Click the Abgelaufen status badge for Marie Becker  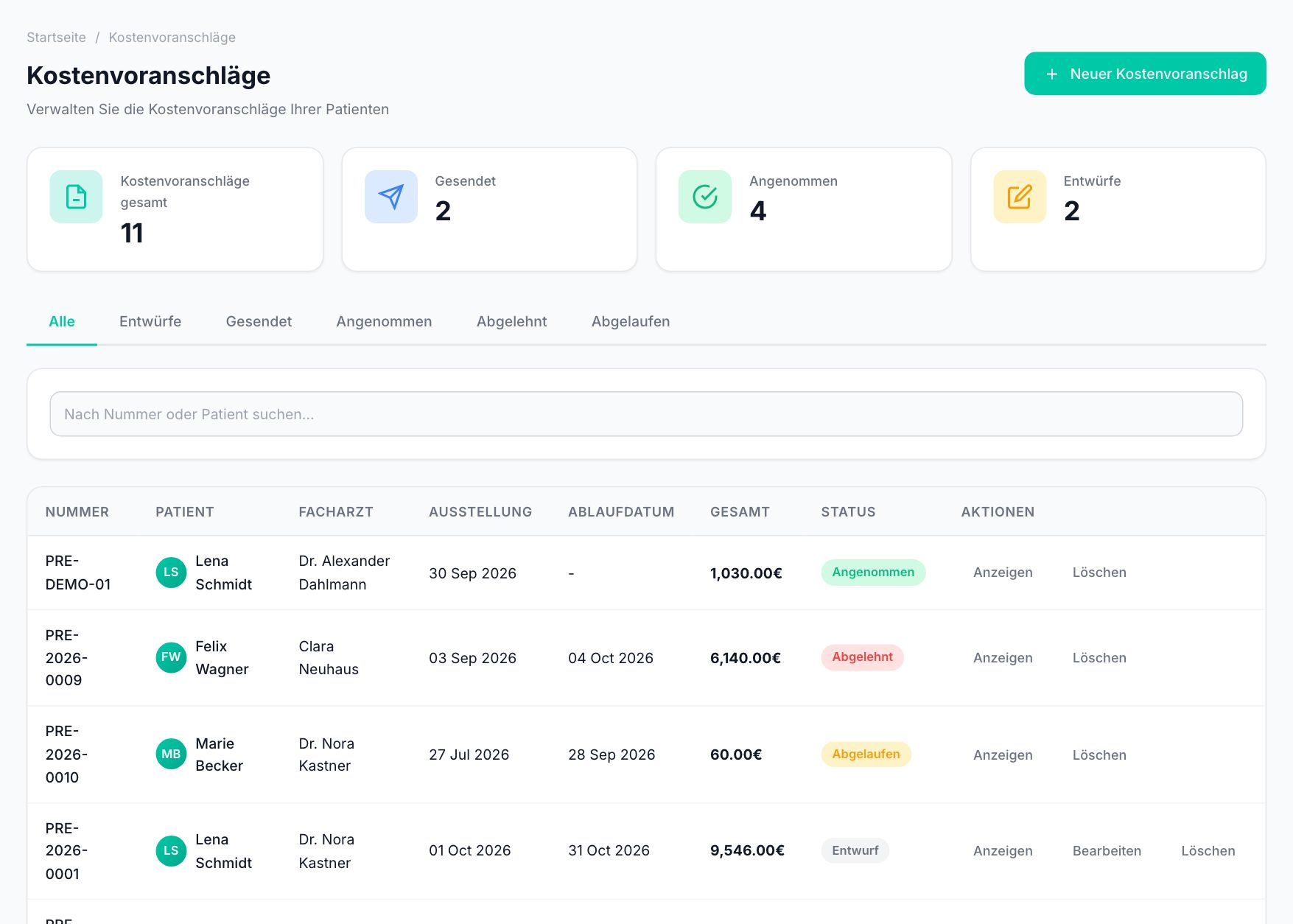[866, 755]
